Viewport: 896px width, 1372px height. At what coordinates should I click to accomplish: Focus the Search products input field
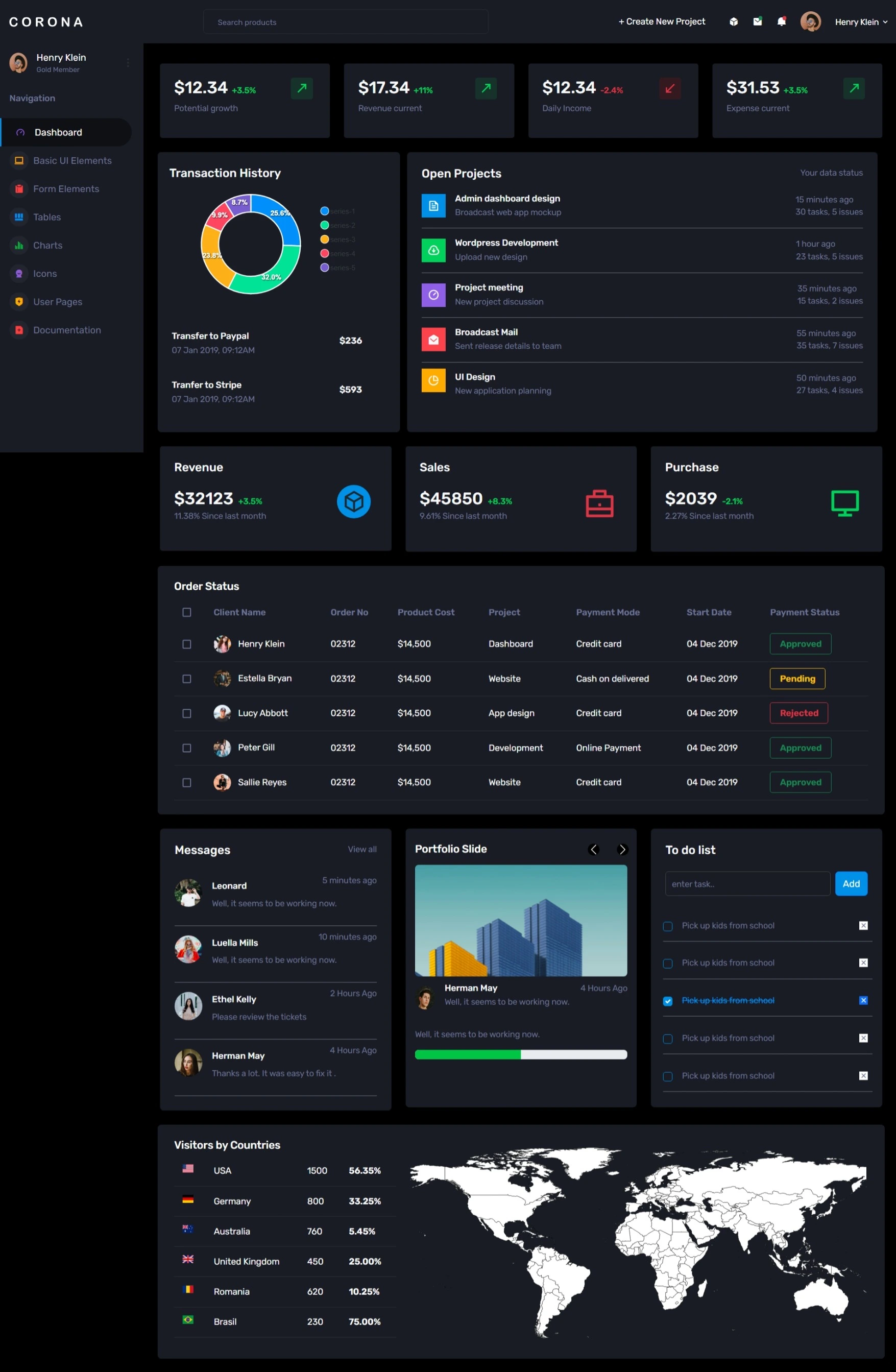click(x=345, y=22)
